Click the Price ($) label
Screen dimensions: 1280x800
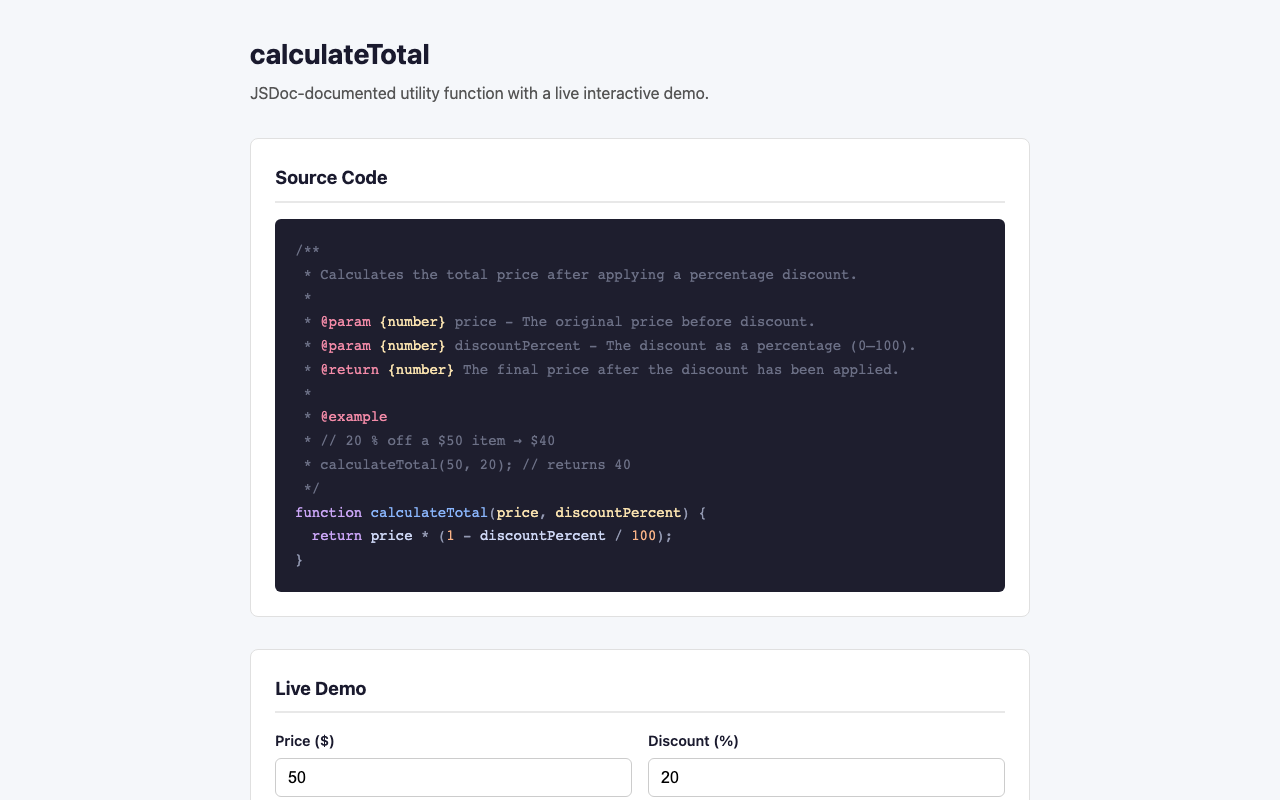click(305, 741)
